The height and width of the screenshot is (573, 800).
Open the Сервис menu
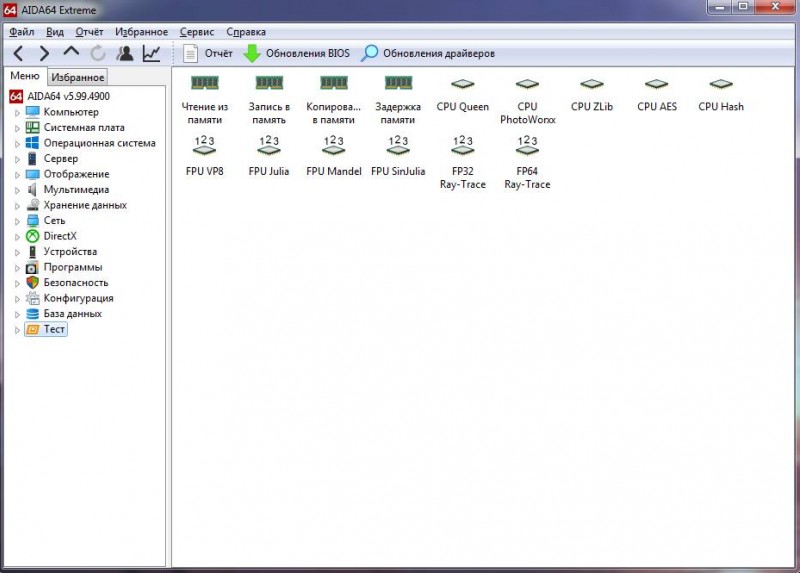(x=196, y=32)
